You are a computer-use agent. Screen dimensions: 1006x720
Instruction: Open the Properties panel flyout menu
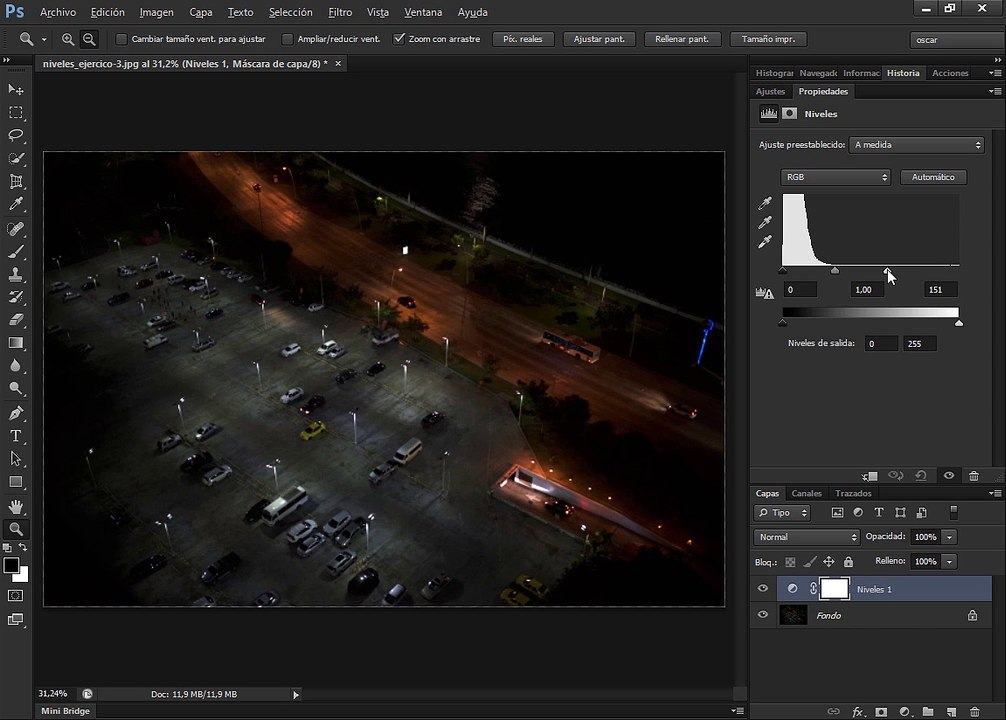click(996, 92)
